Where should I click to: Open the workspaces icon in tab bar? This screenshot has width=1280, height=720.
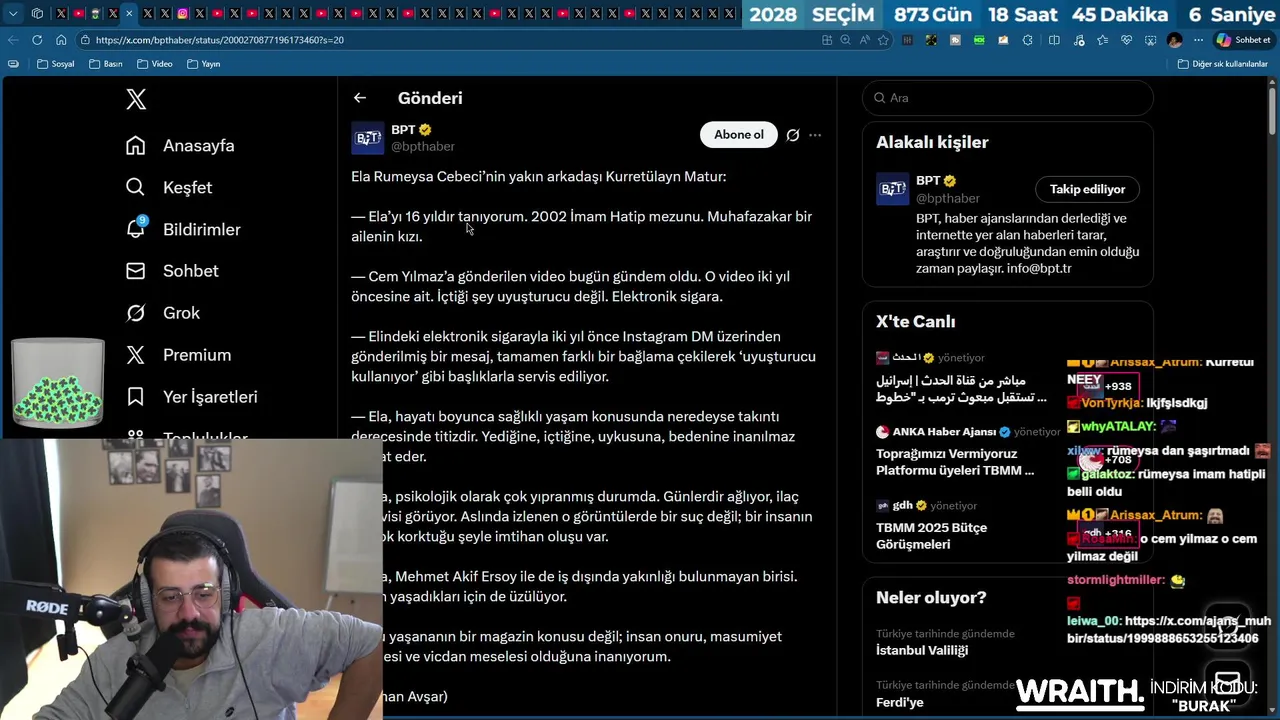(37, 14)
